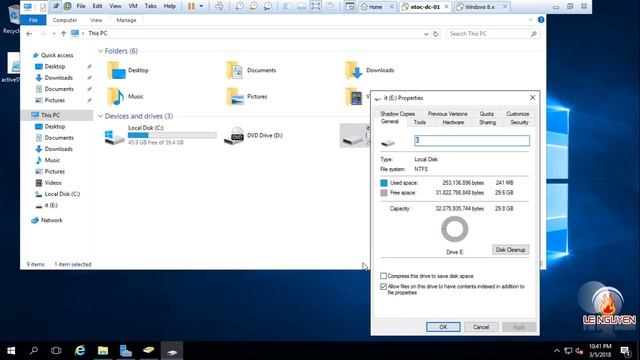The width and height of the screenshot is (640, 360).
Task: Open the VM menu in VMware
Action: click(133, 6)
